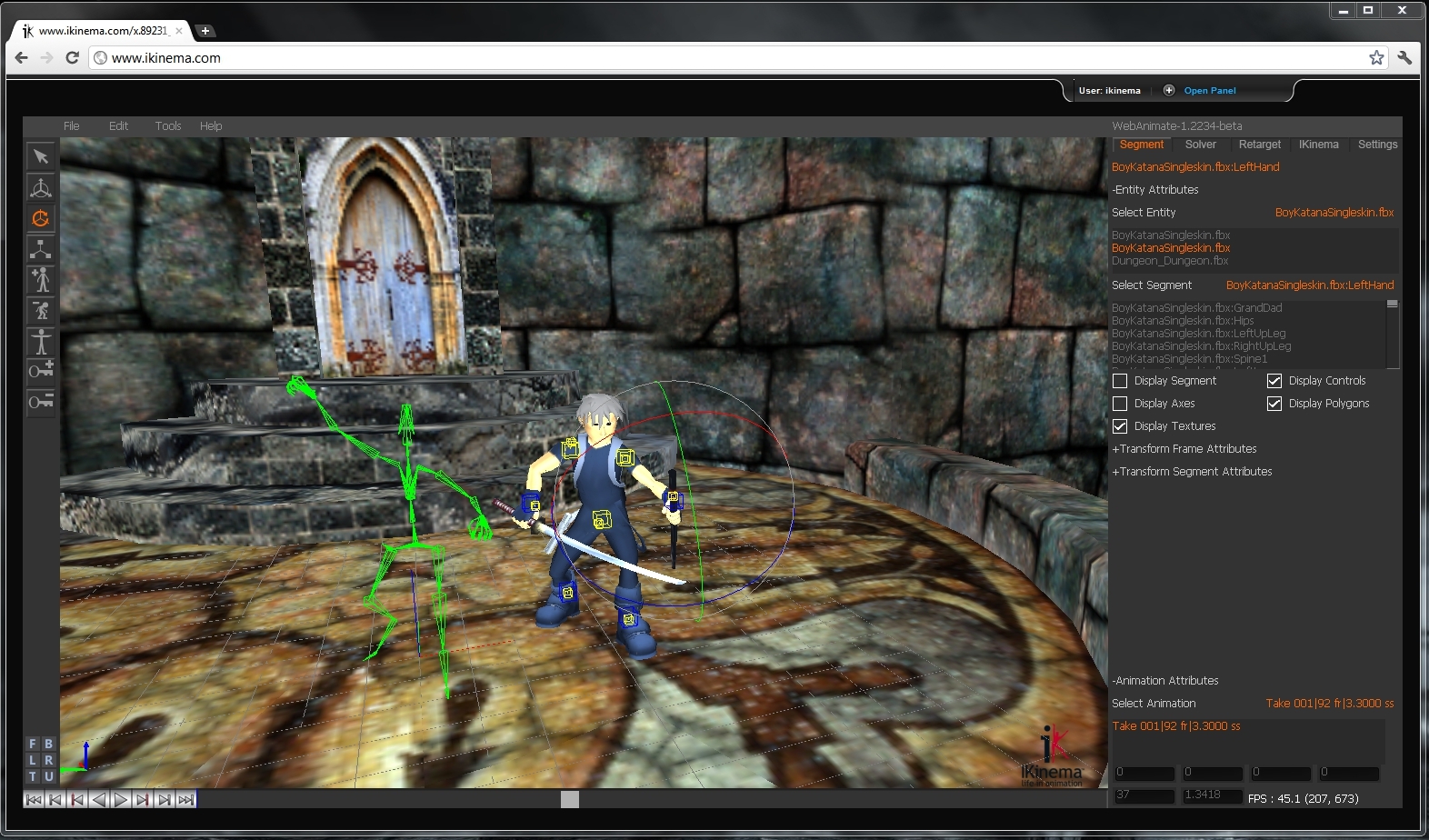The width and height of the screenshot is (1429, 840).
Task: Select Dungeon_Dungeon.fbx in the entity list
Action: pyautogui.click(x=1170, y=261)
